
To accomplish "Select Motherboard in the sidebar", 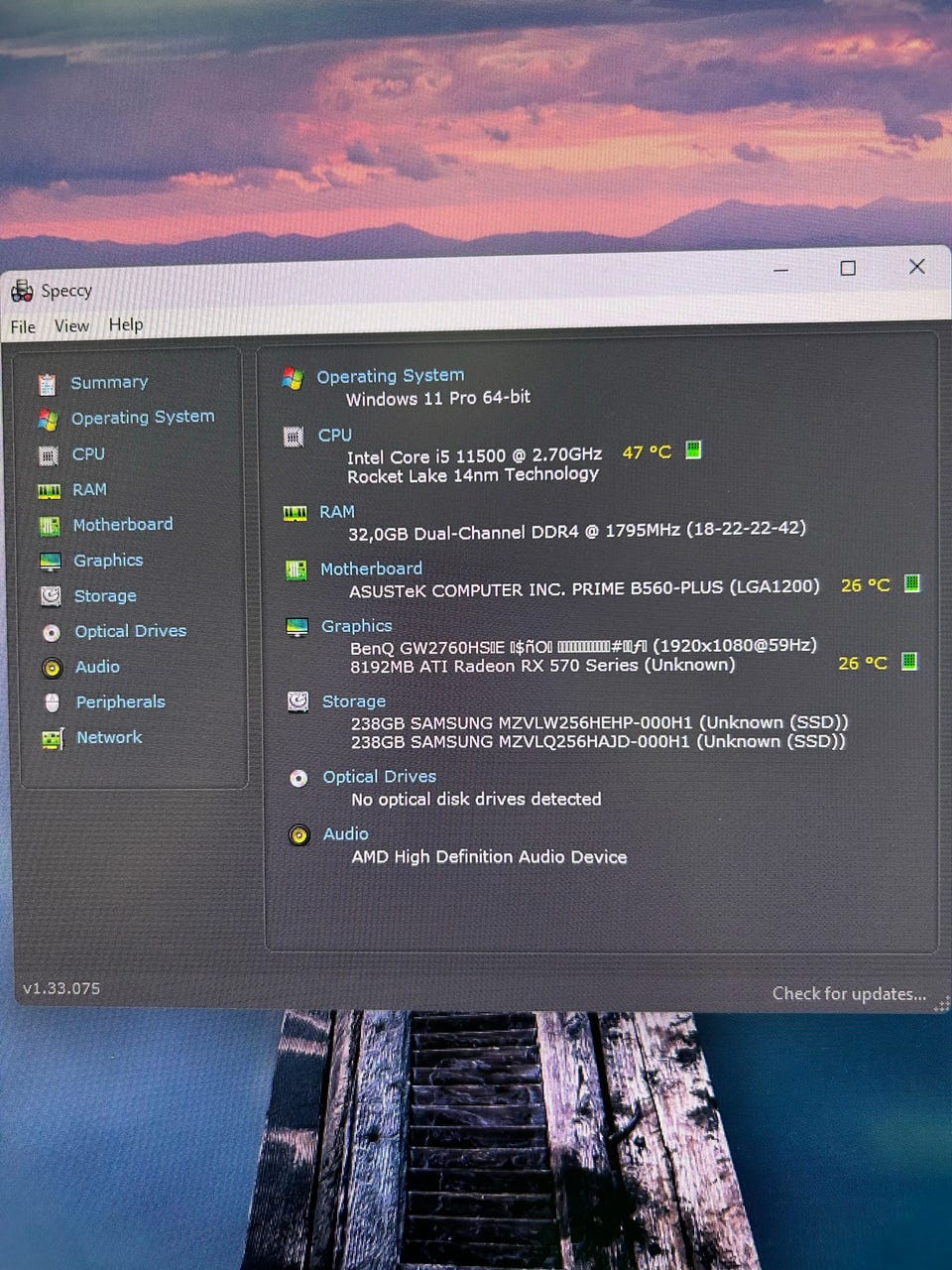I will click(x=123, y=524).
